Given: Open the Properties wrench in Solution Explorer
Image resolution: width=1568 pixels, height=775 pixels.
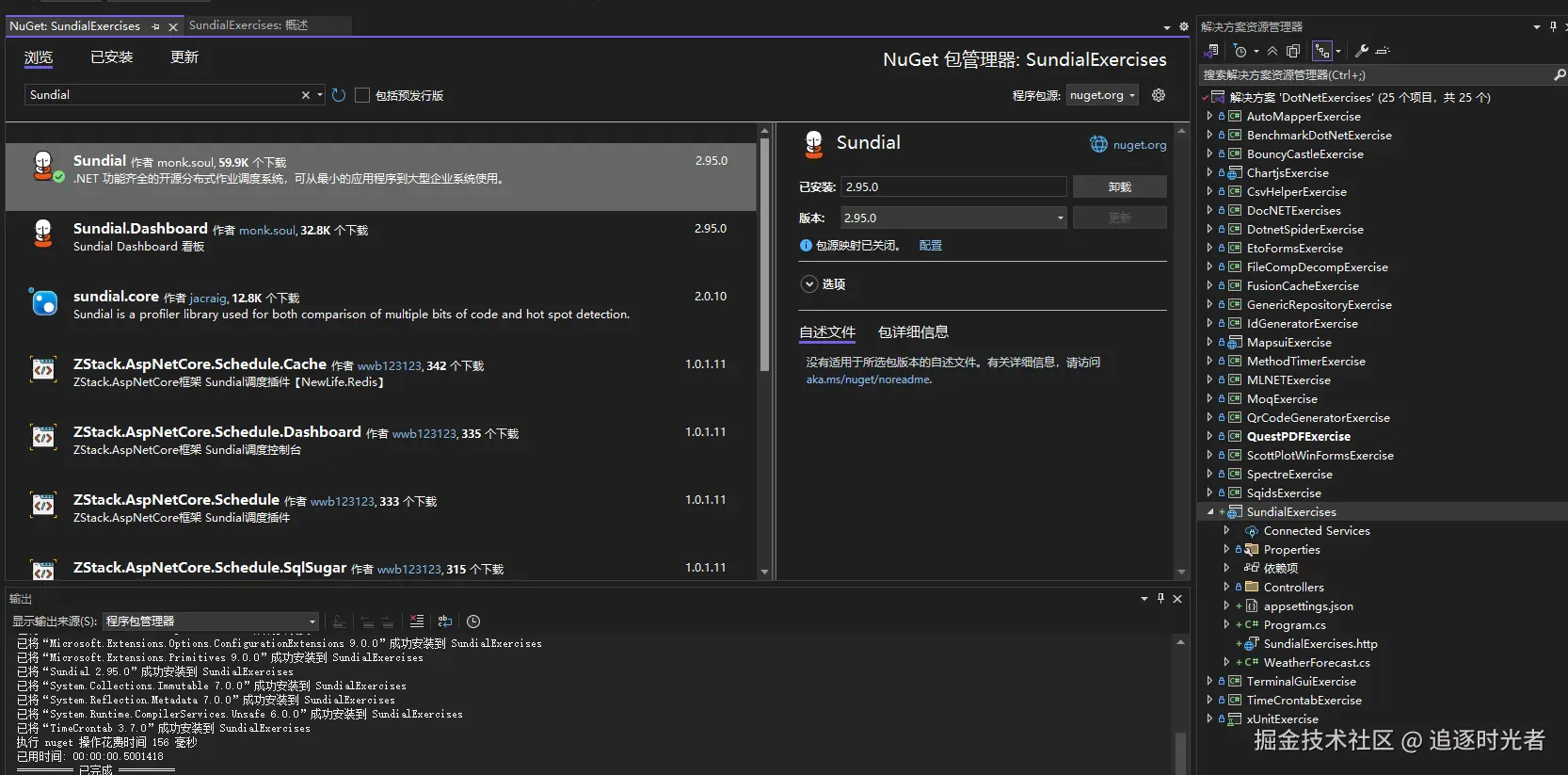Looking at the screenshot, I should coord(1361,51).
